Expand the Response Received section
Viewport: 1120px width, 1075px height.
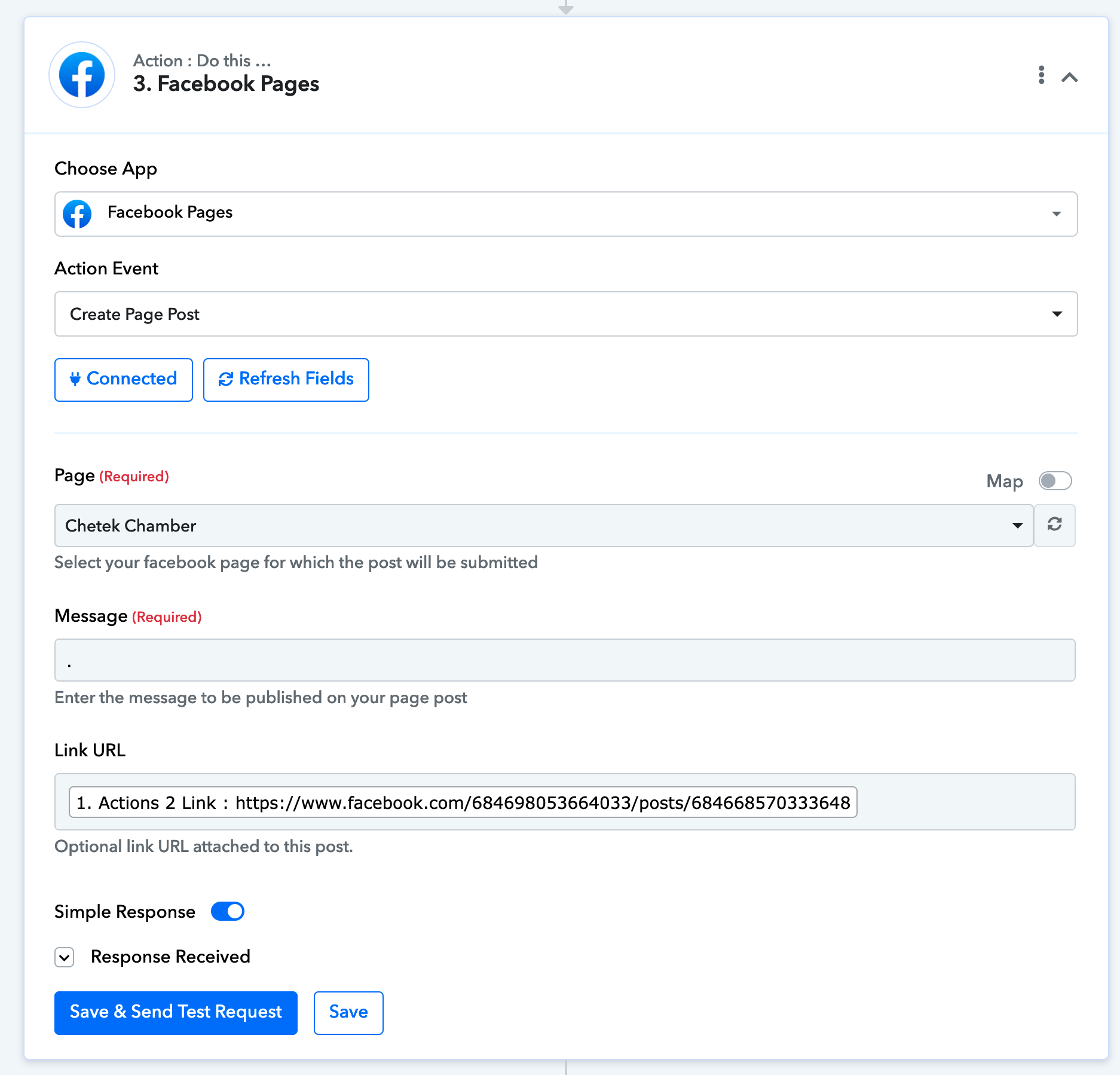[65, 957]
